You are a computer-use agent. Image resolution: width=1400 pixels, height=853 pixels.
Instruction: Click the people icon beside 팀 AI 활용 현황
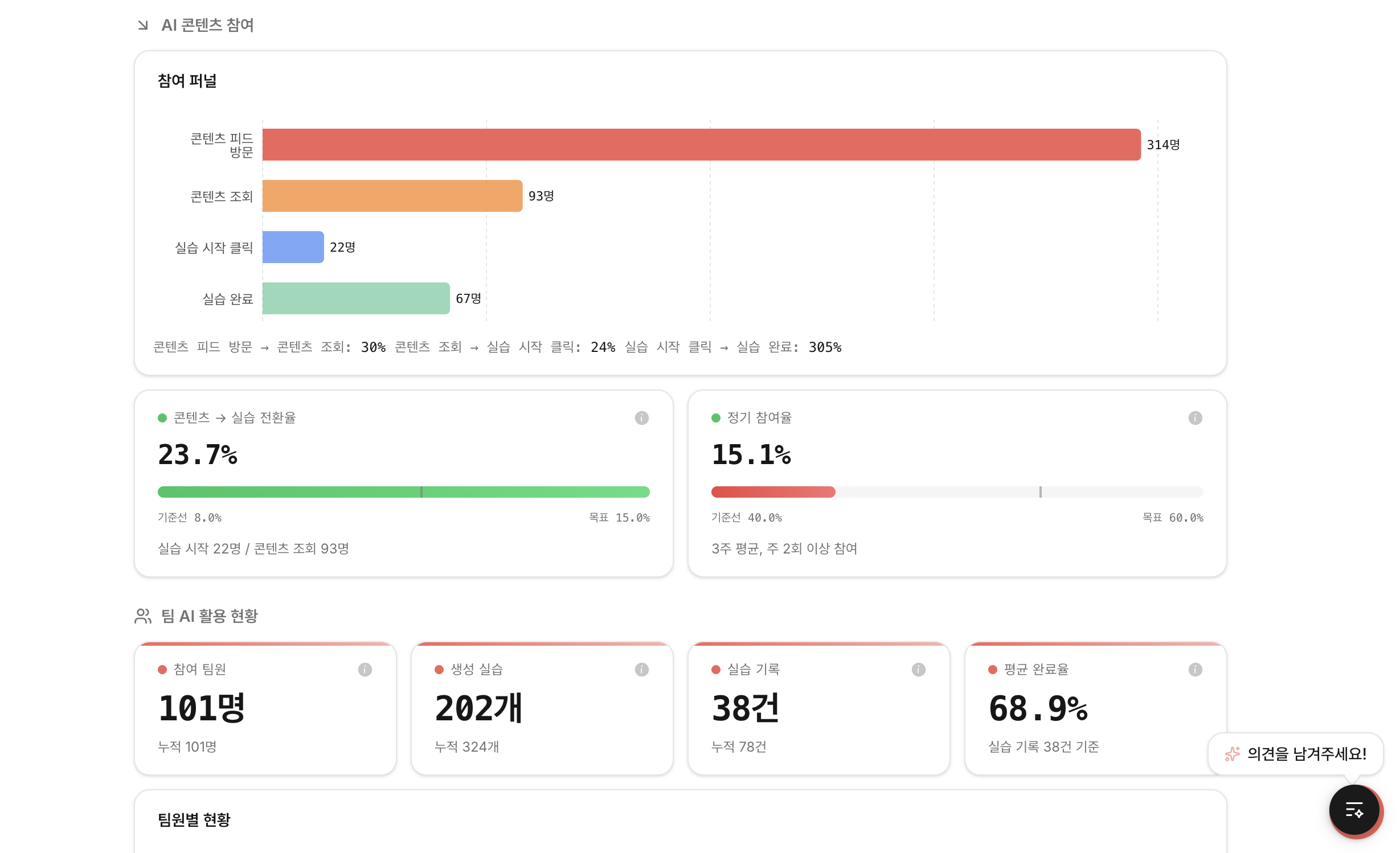[x=143, y=616]
